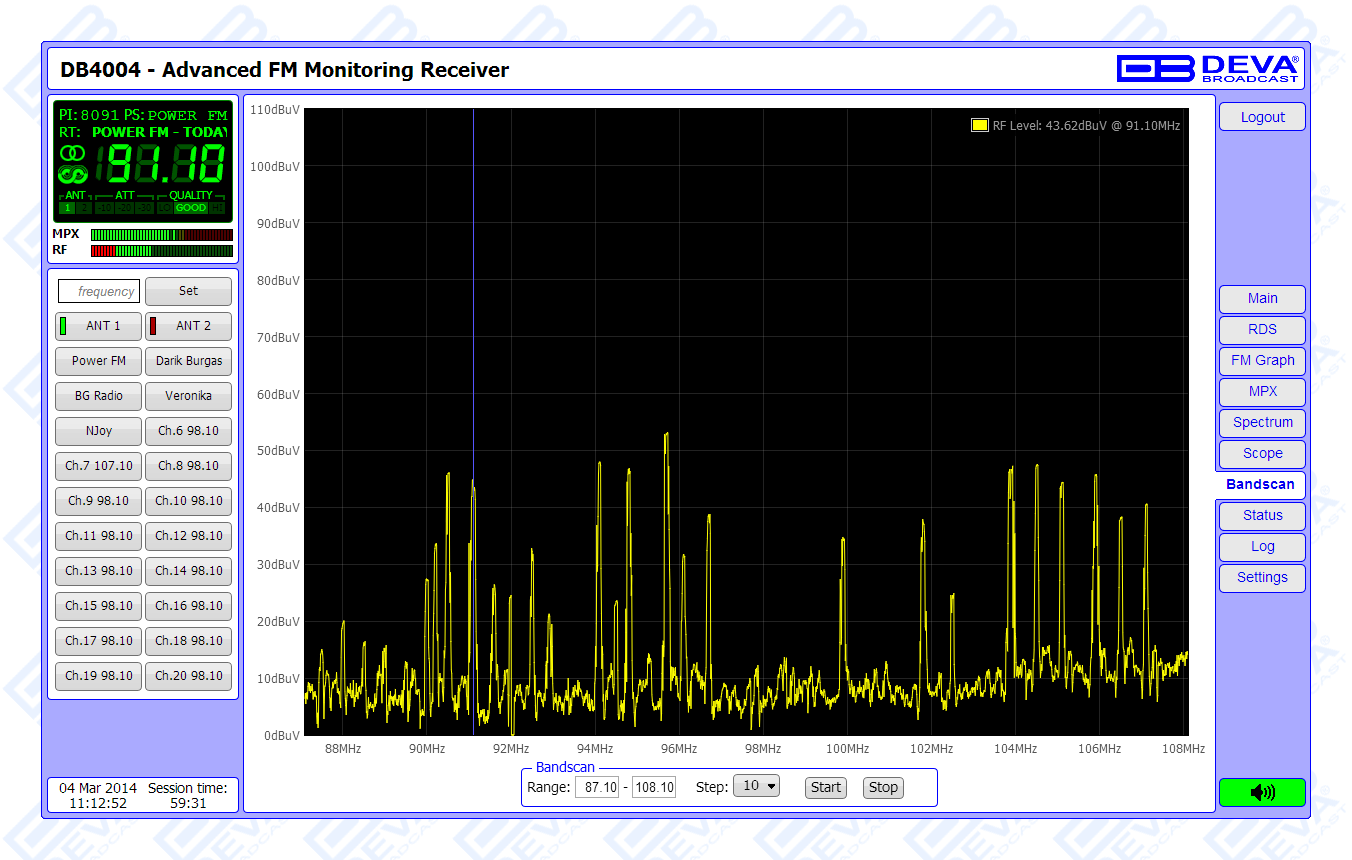Click the DEVA Broadcast logo
The width and height of the screenshot is (1352, 860).
(x=1208, y=68)
